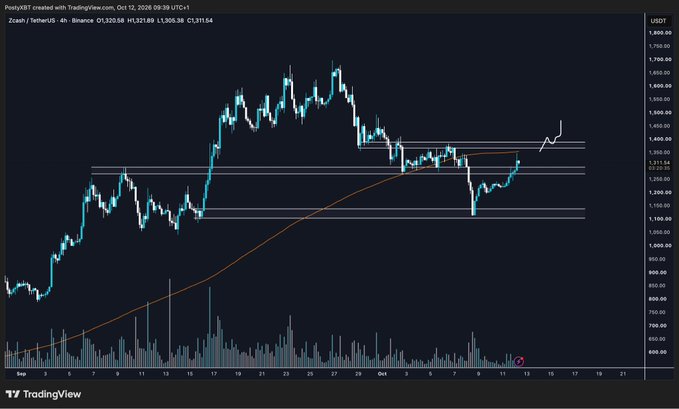Image resolution: width=679 pixels, height=409 pixels.
Task: Click the close value C1,311.54
Action: click(x=200, y=20)
